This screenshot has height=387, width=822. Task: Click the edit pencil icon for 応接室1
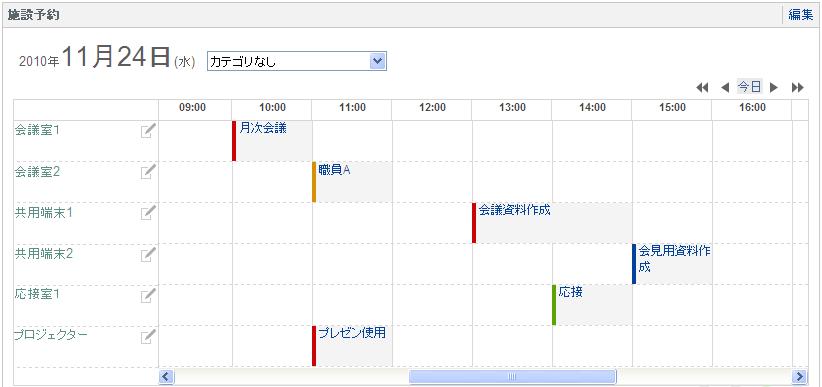(148, 295)
